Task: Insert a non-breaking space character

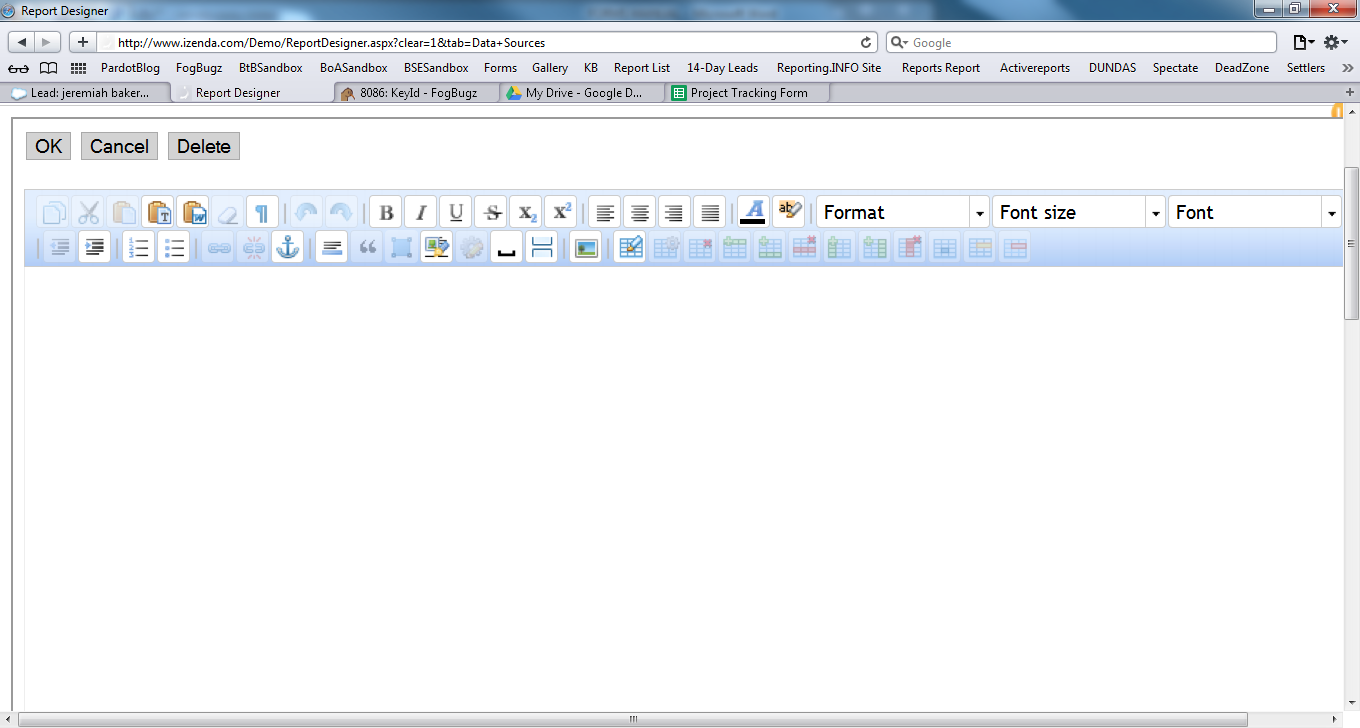Action: tap(507, 247)
